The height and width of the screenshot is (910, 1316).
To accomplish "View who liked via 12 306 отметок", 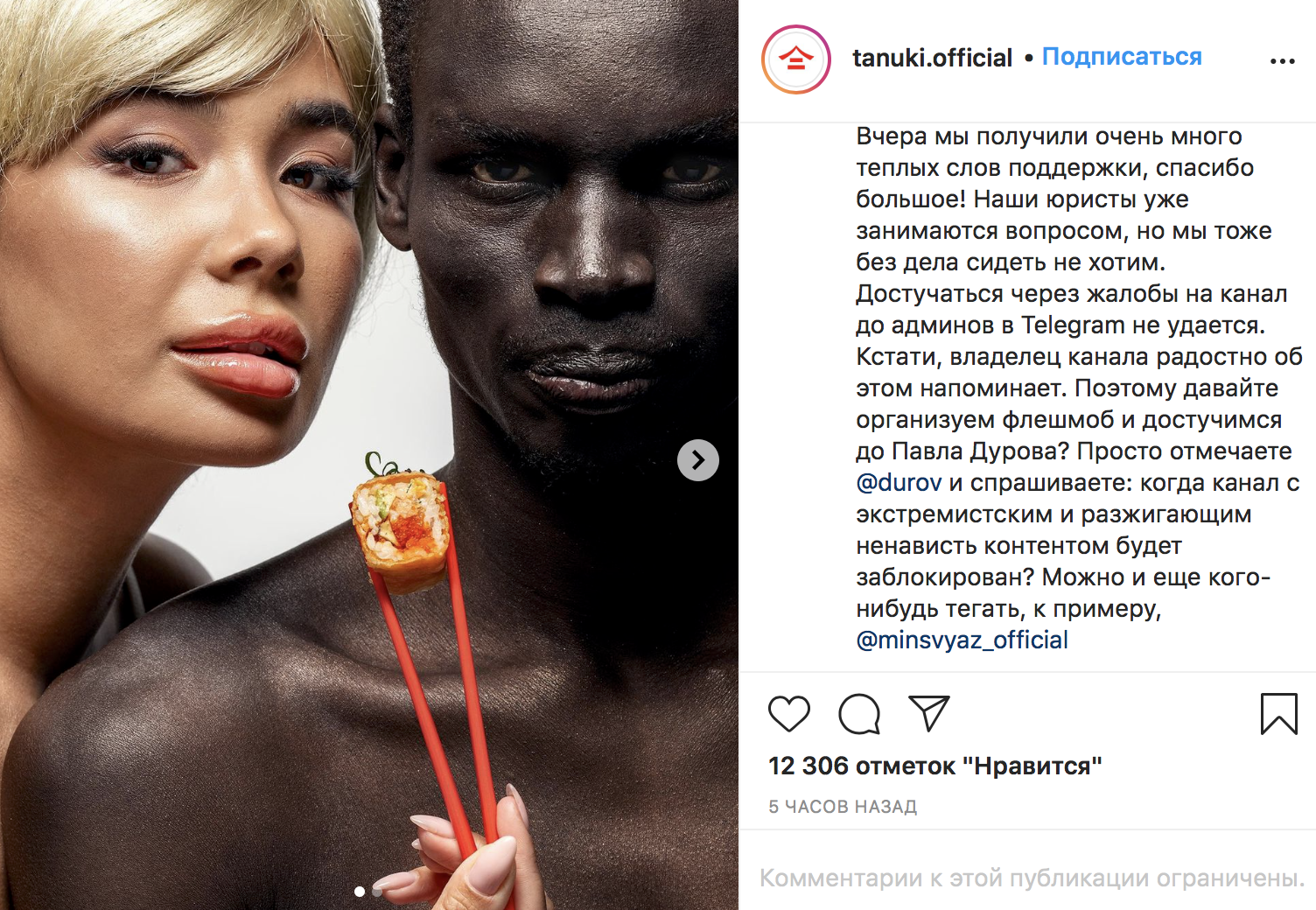I will (x=934, y=766).
